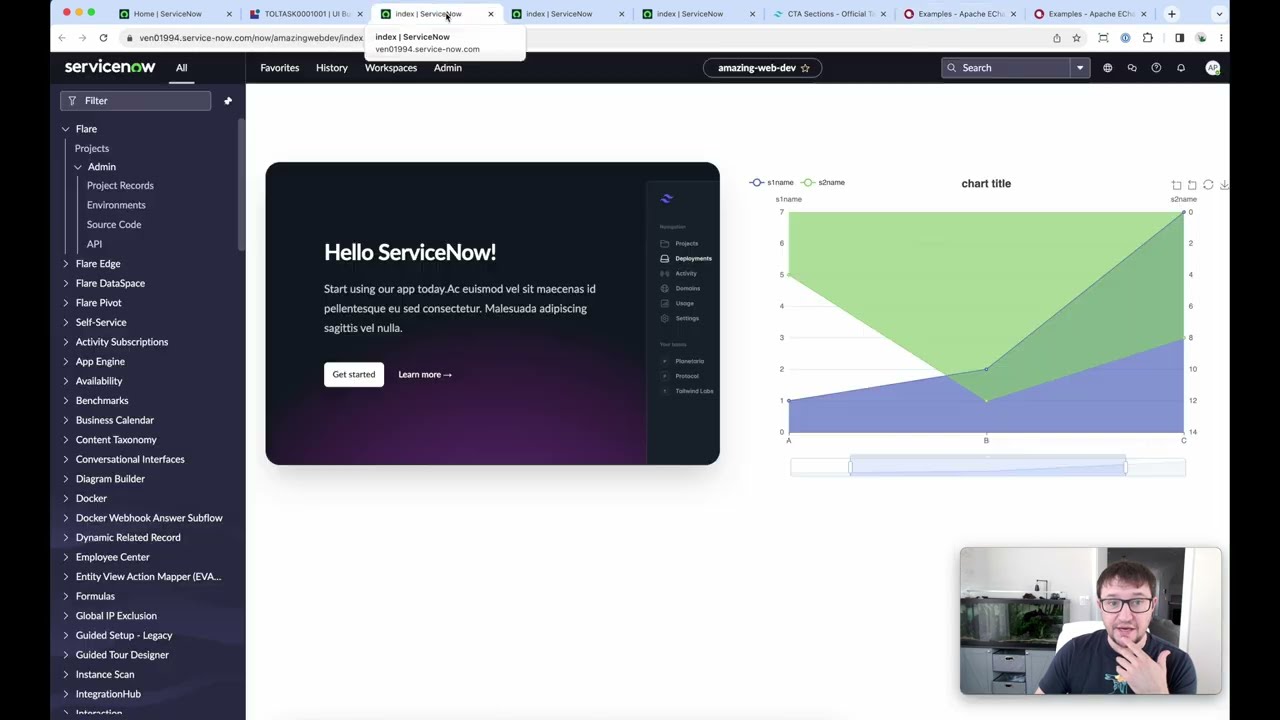The height and width of the screenshot is (720, 1280).
Task: Open the Workspaces menu
Action: coord(391,68)
